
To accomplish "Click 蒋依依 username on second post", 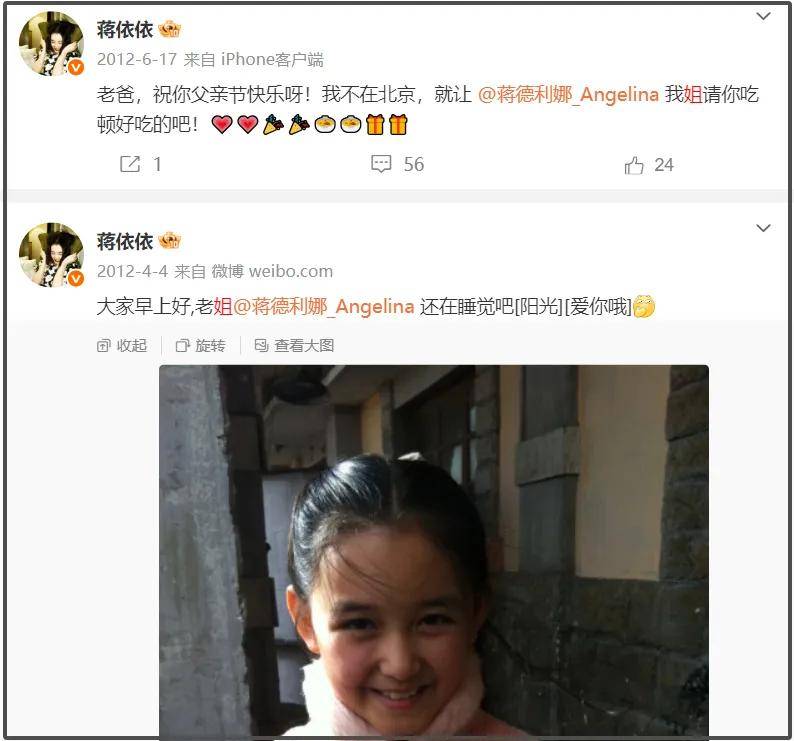I will (x=125, y=241).
